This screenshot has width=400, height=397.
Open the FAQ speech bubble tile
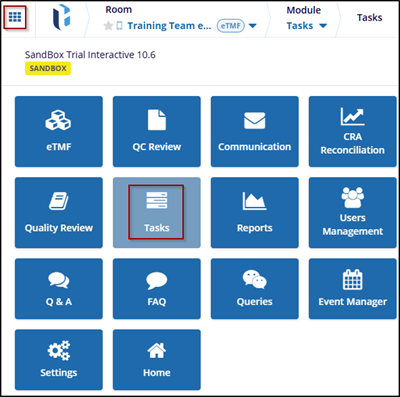click(157, 289)
